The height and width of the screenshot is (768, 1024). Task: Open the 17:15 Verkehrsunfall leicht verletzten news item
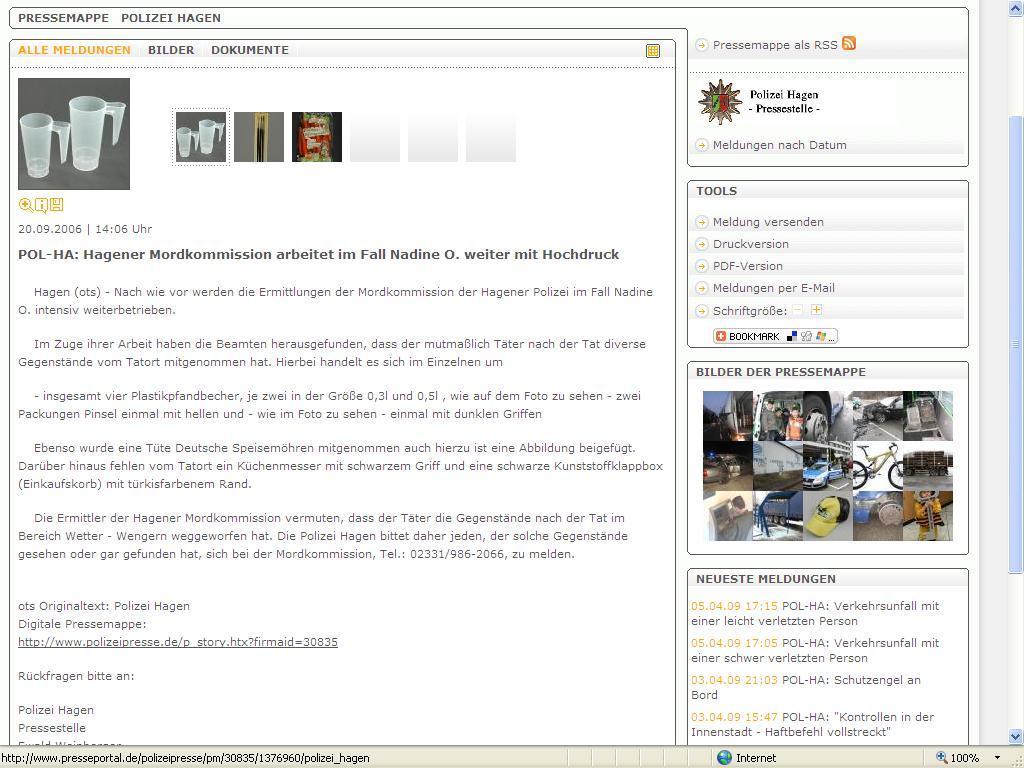tap(815, 613)
